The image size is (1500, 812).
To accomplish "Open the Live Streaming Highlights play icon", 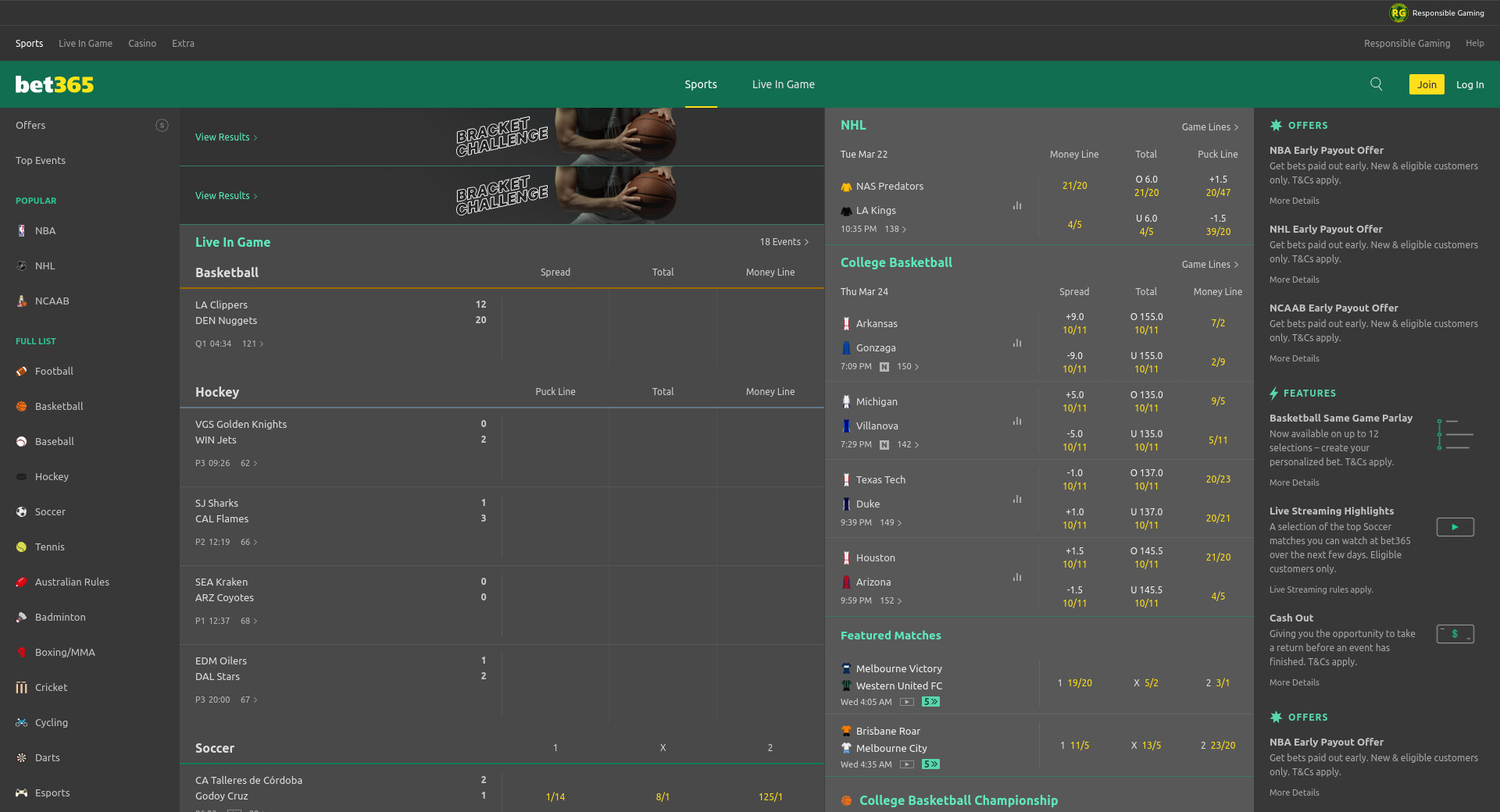I will click(x=1455, y=527).
